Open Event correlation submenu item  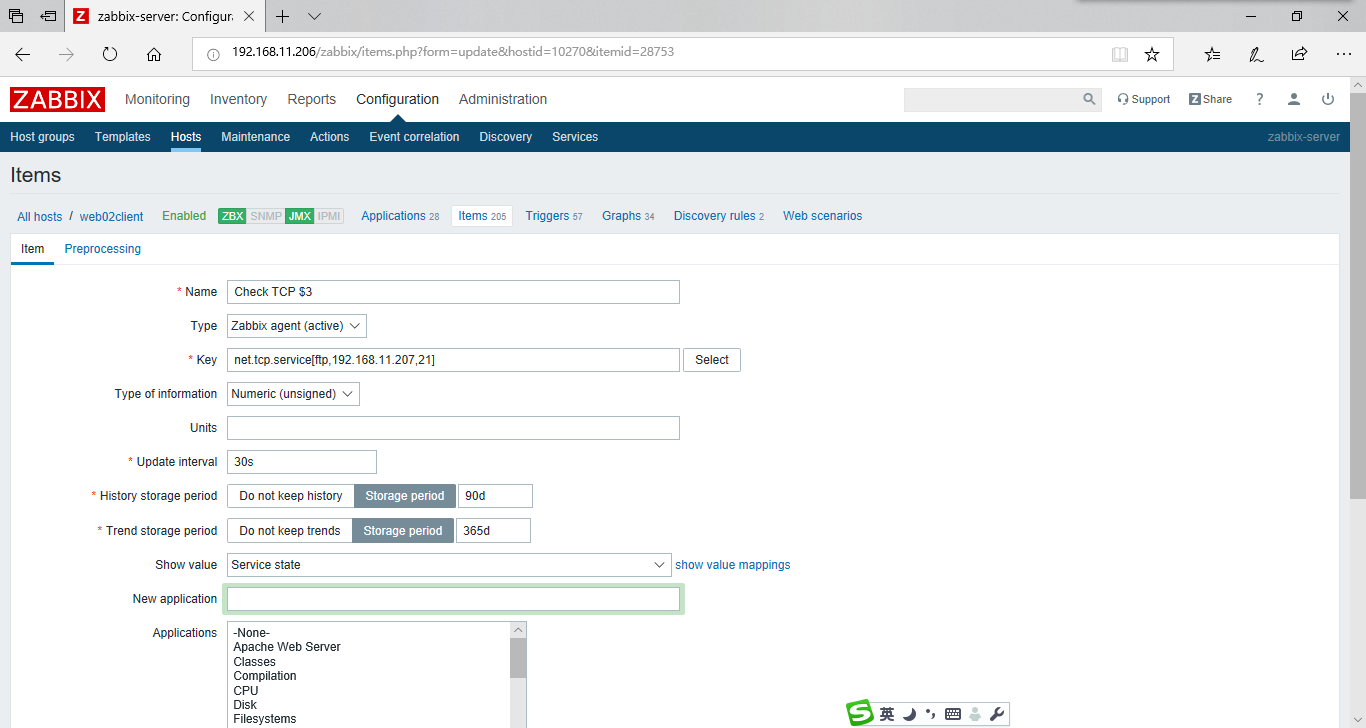(x=414, y=137)
